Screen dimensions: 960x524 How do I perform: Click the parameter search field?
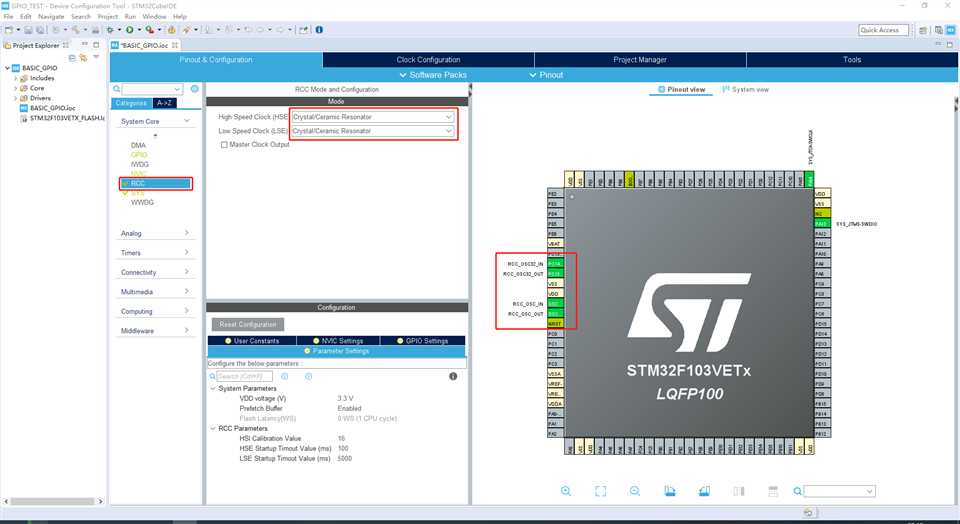(244, 376)
